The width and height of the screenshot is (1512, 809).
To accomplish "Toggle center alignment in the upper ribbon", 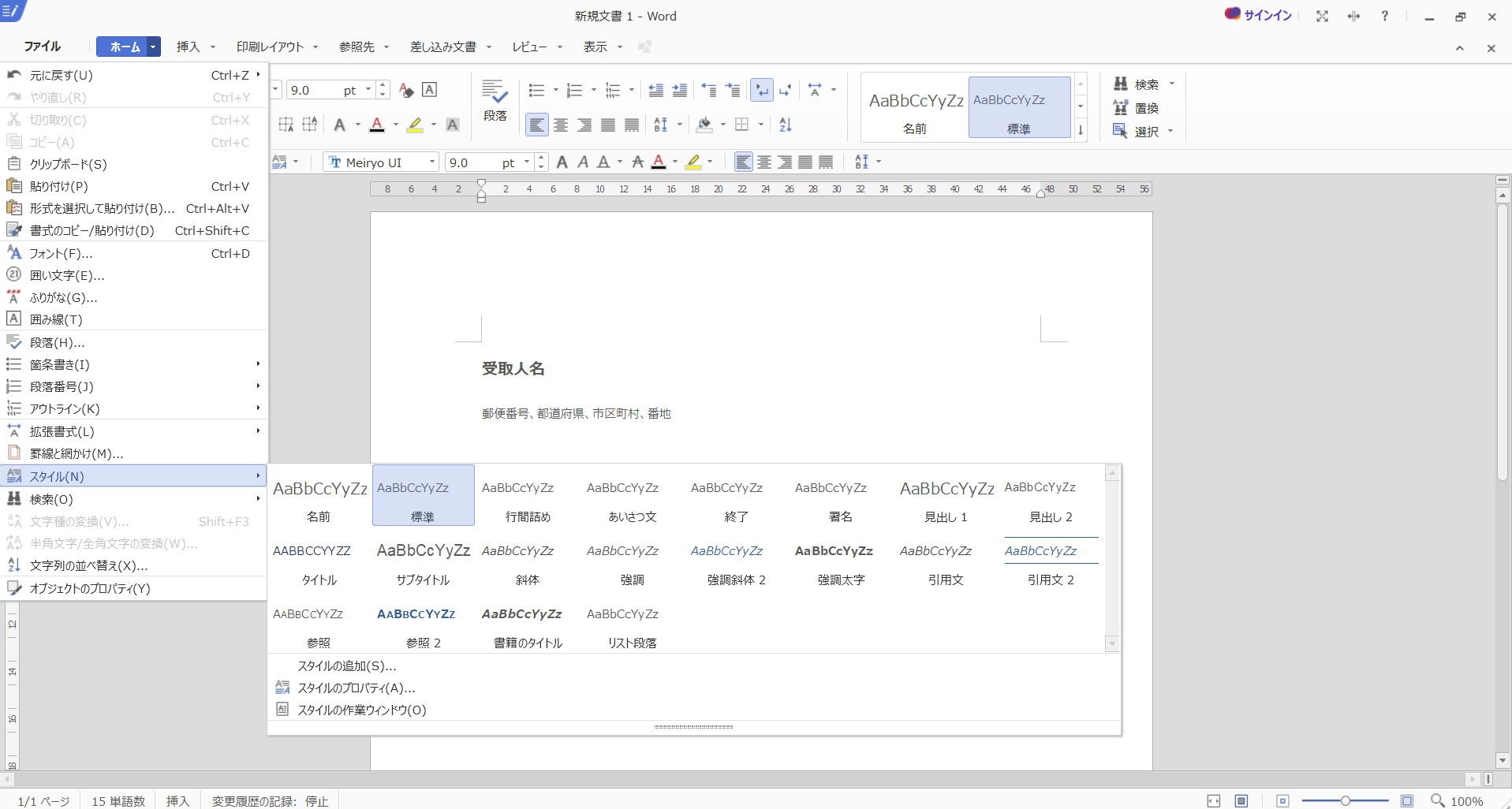I will click(561, 125).
